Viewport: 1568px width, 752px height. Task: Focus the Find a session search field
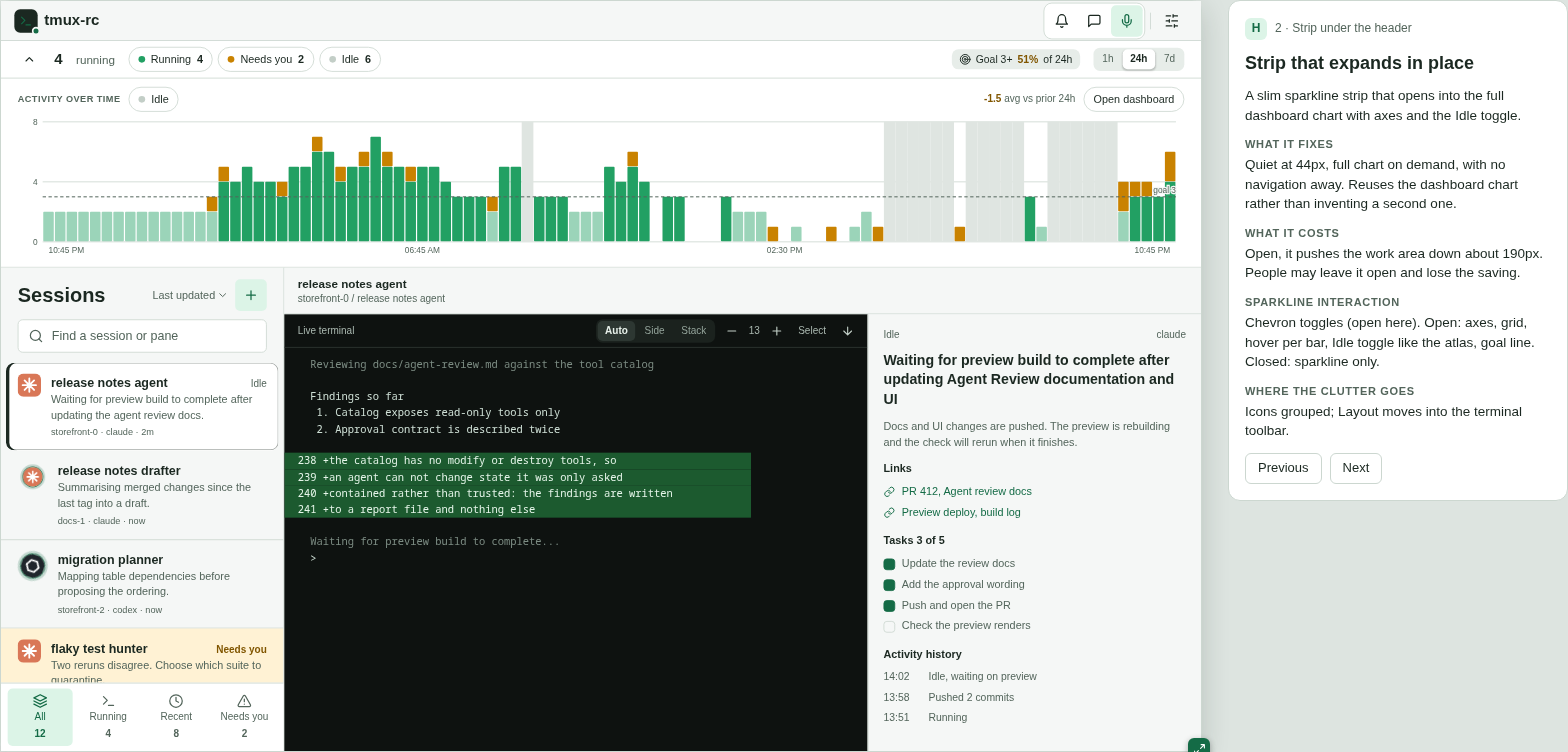coord(142,336)
